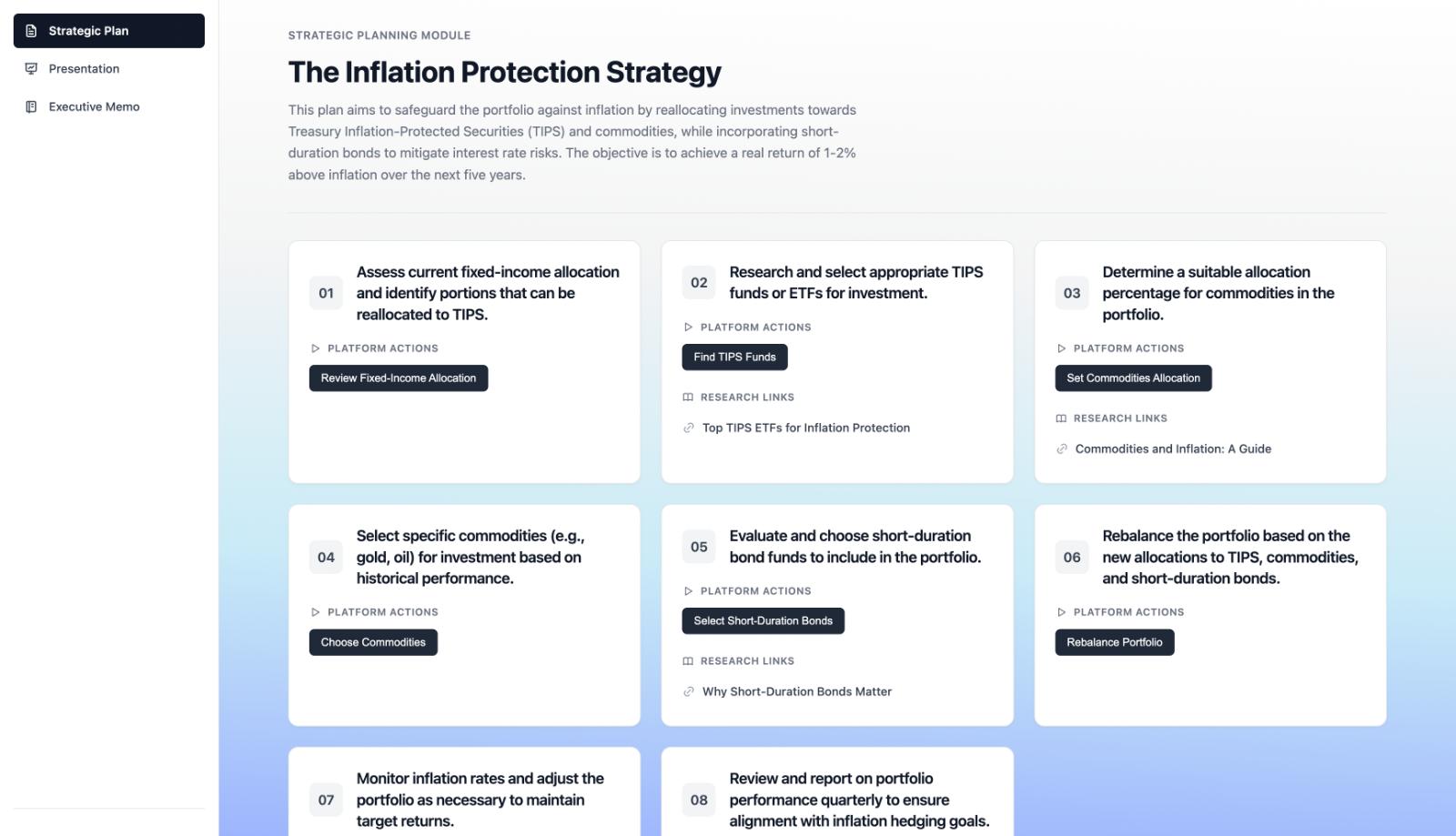
Task: Select the step 04 number badge
Action: (326, 558)
